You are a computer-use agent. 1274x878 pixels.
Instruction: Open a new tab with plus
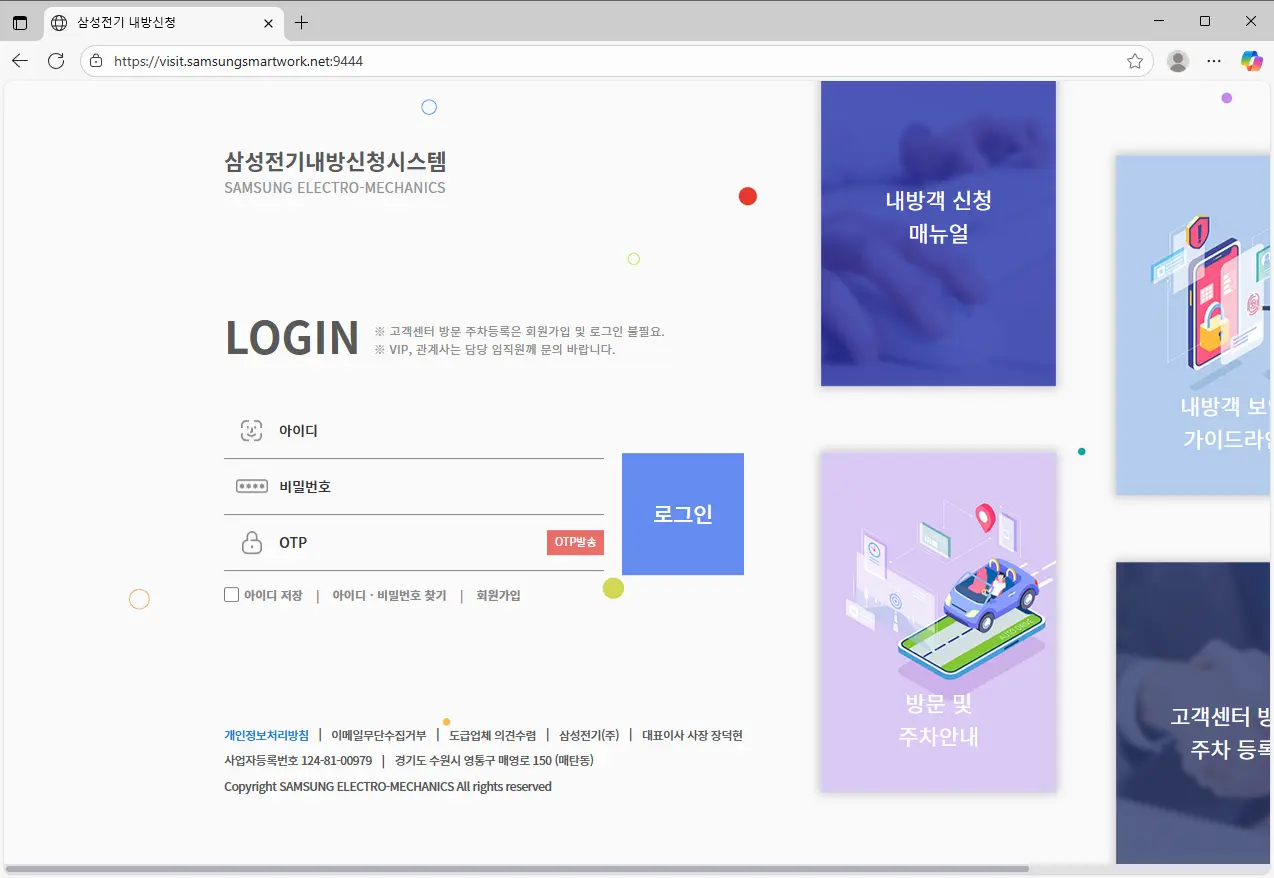(302, 22)
